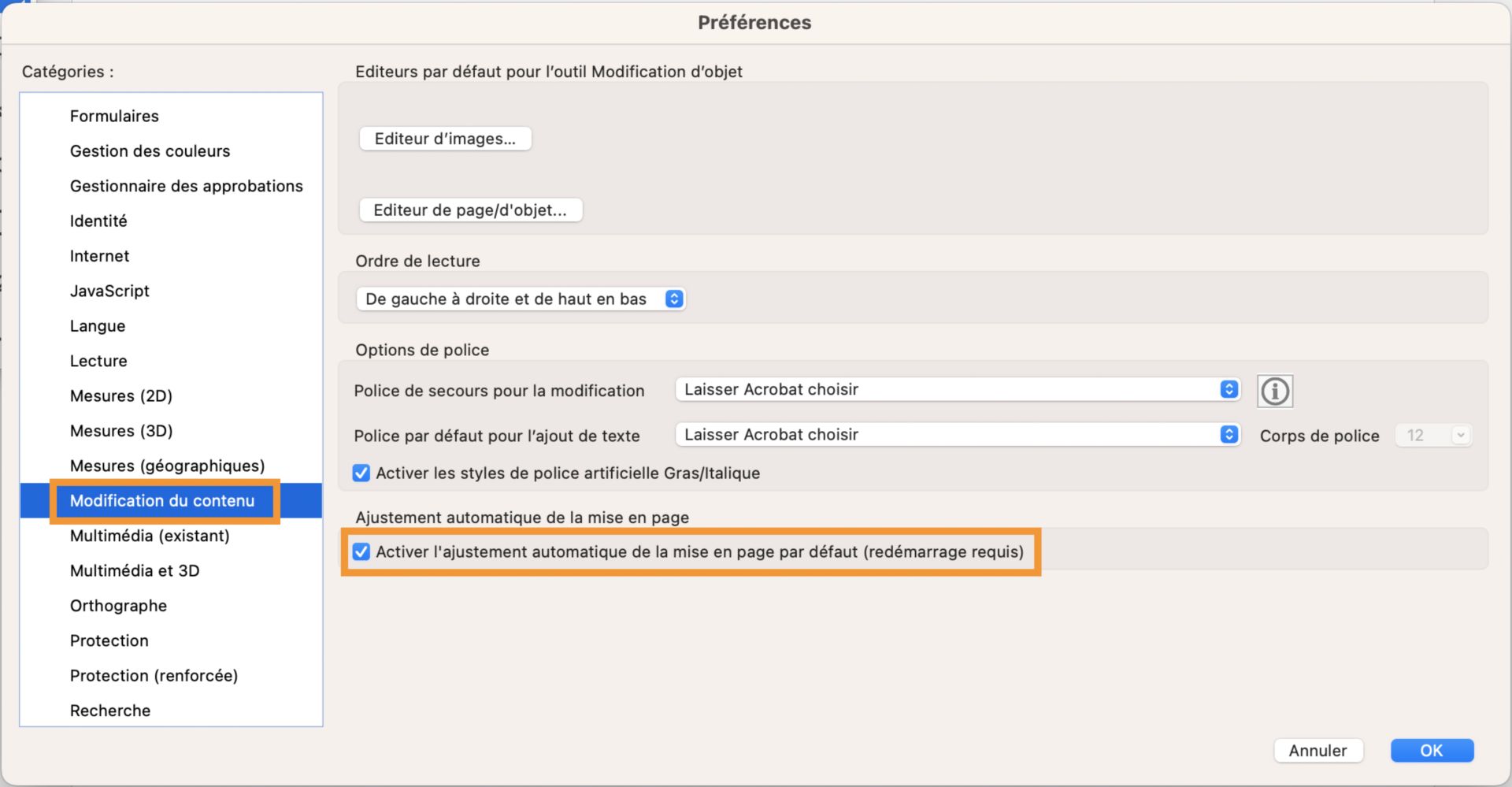Viewport: 1512px width, 787px height.
Task: Select the Internet category
Action: click(99, 255)
